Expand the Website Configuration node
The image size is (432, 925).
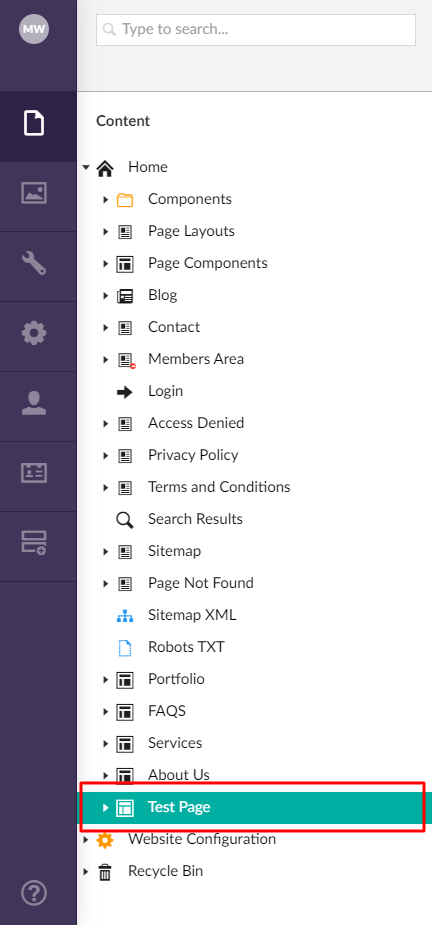(86, 839)
